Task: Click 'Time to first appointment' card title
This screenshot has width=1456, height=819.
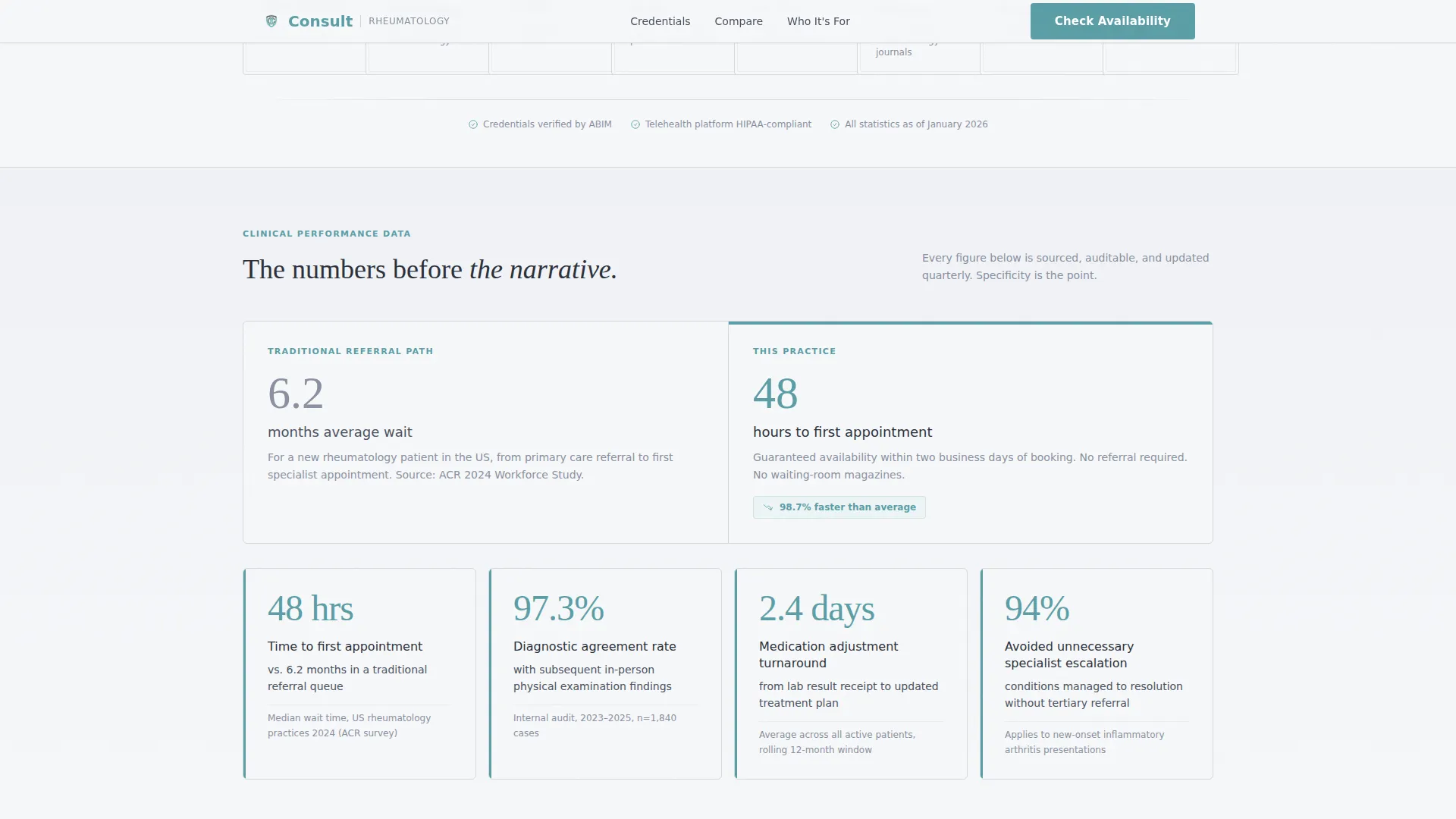Action: click(345, 646)
